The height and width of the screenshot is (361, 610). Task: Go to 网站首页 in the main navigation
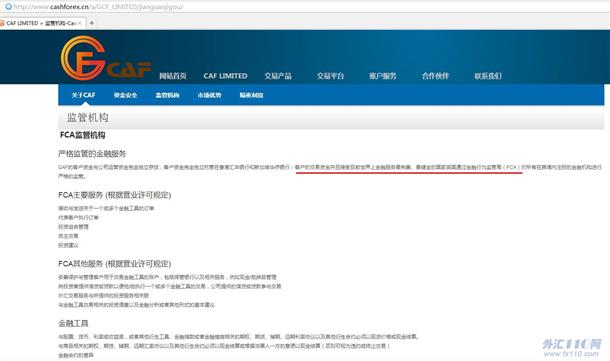click(173, 76)
